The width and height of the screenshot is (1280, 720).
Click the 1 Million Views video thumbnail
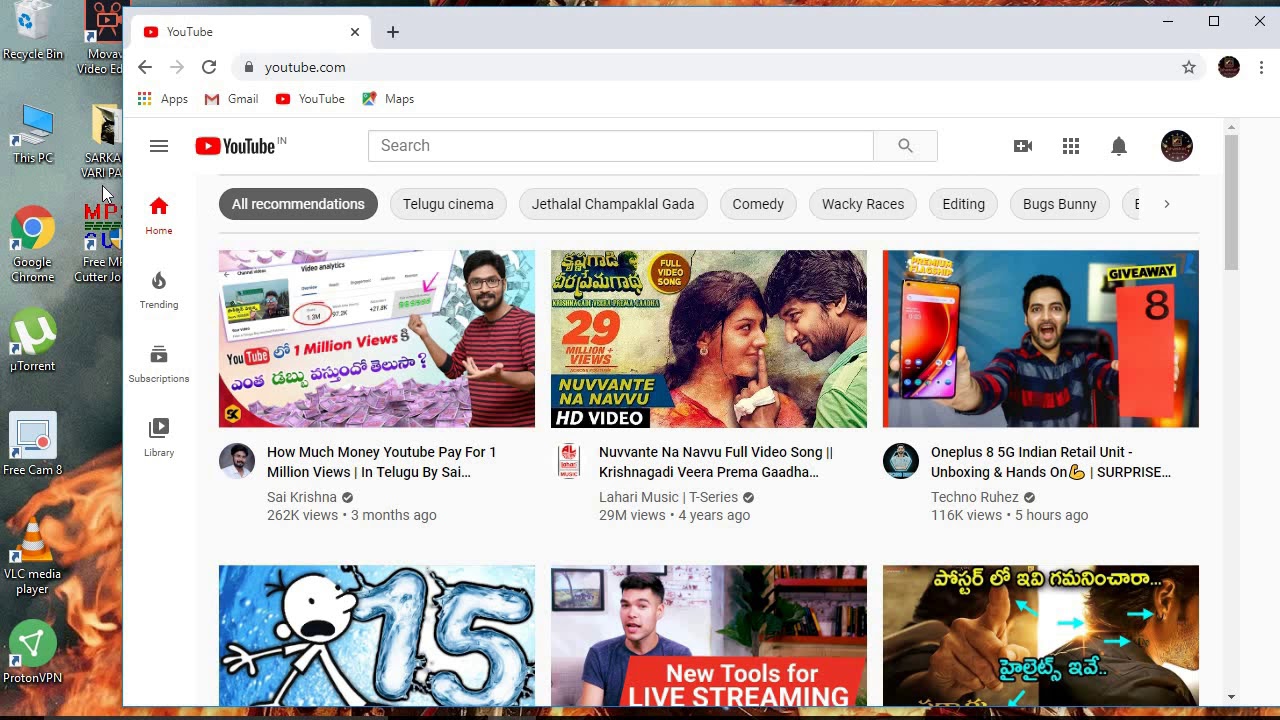point(377,339)
